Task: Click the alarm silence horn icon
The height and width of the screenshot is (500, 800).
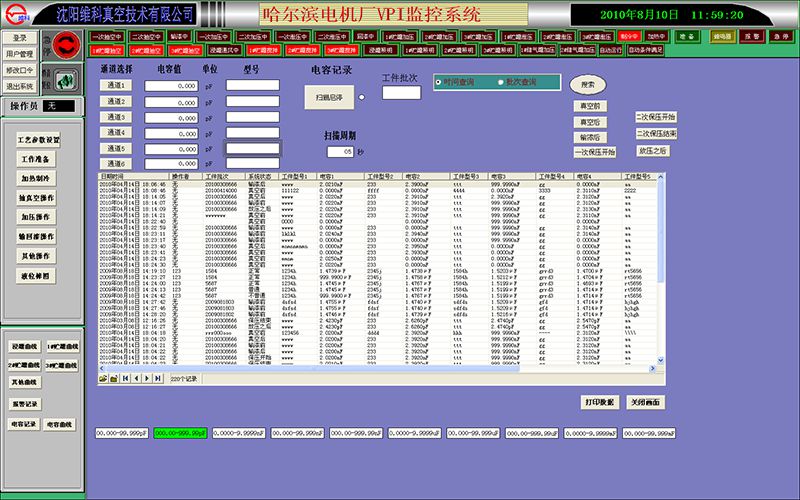Action: tap(67, 80)
